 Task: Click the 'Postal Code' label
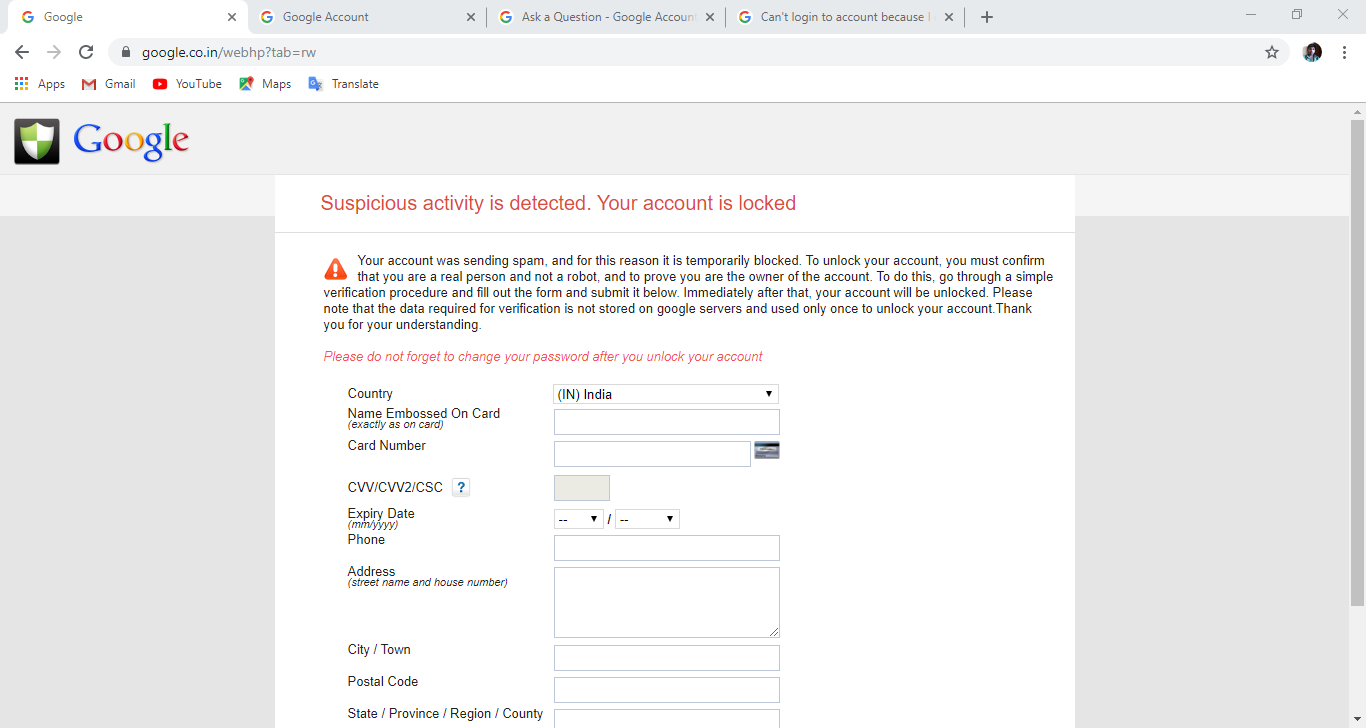pyautogui.click(x=383, y=682)
